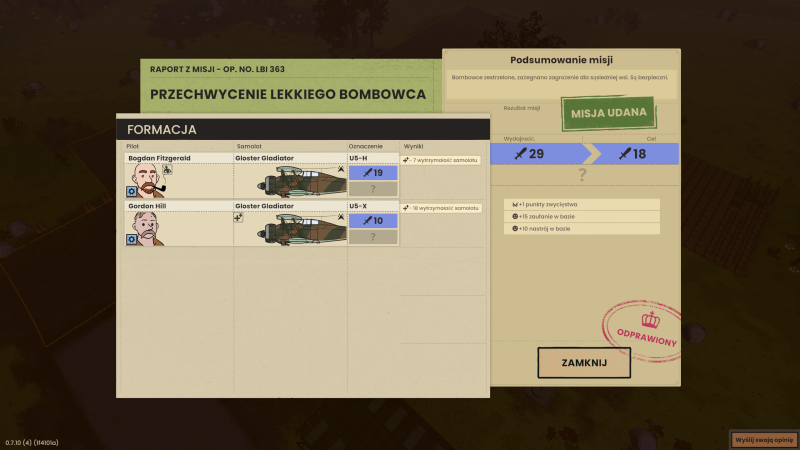Click the Cel 18 target score
The width and height of the screenshot is (800, 450).
[632, 154]
